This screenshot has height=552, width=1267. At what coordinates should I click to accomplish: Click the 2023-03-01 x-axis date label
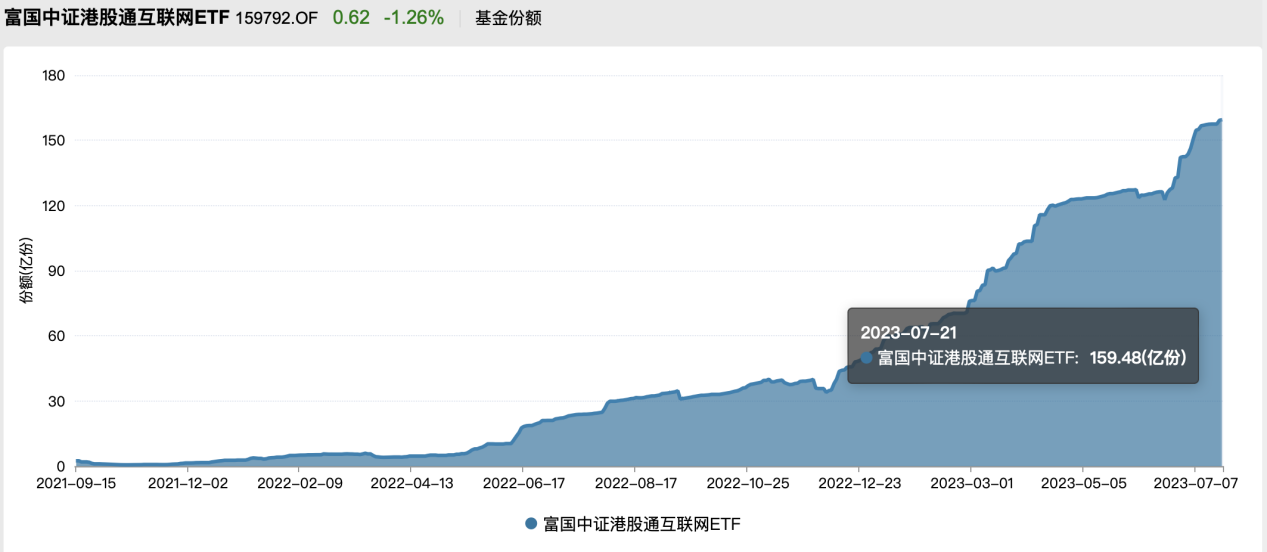[970, 482]
